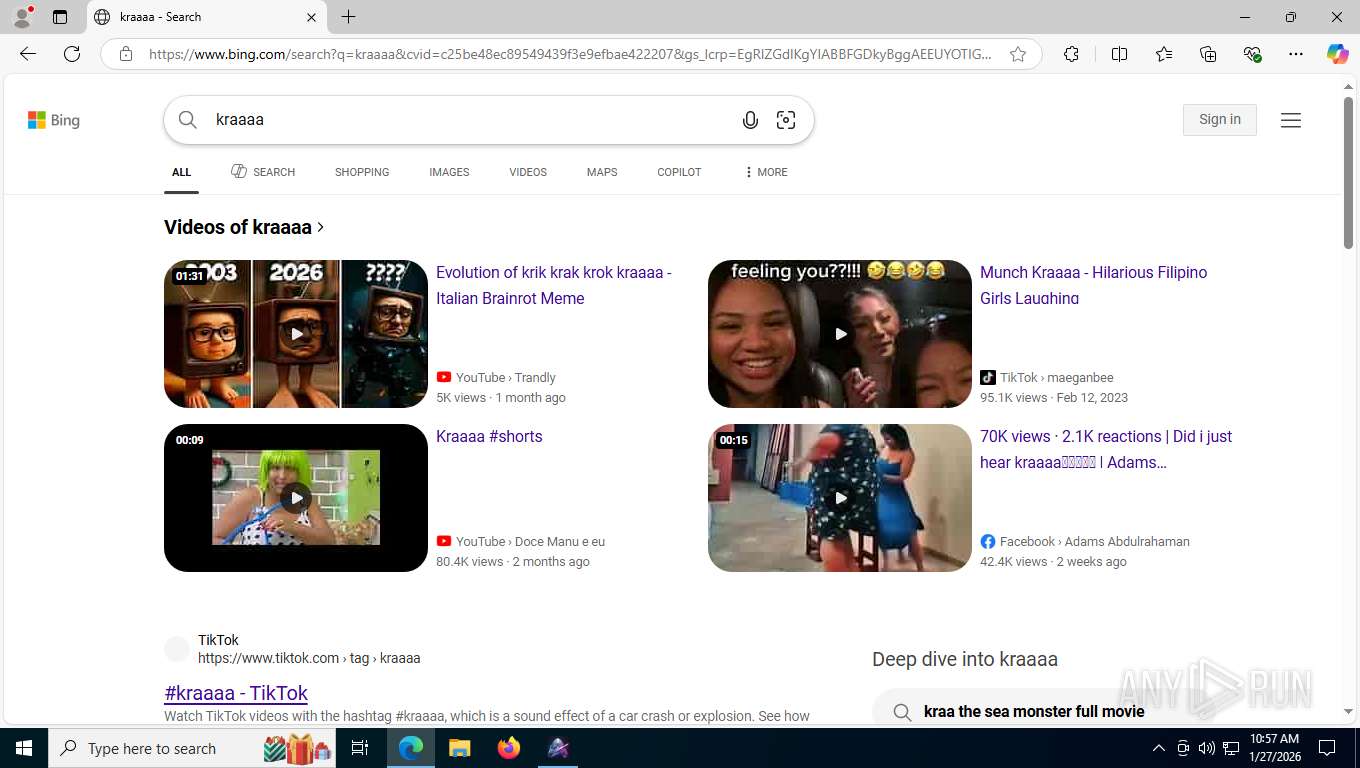Click the browser address bar
Screen dimensions: 1360x768
point(570,54)
